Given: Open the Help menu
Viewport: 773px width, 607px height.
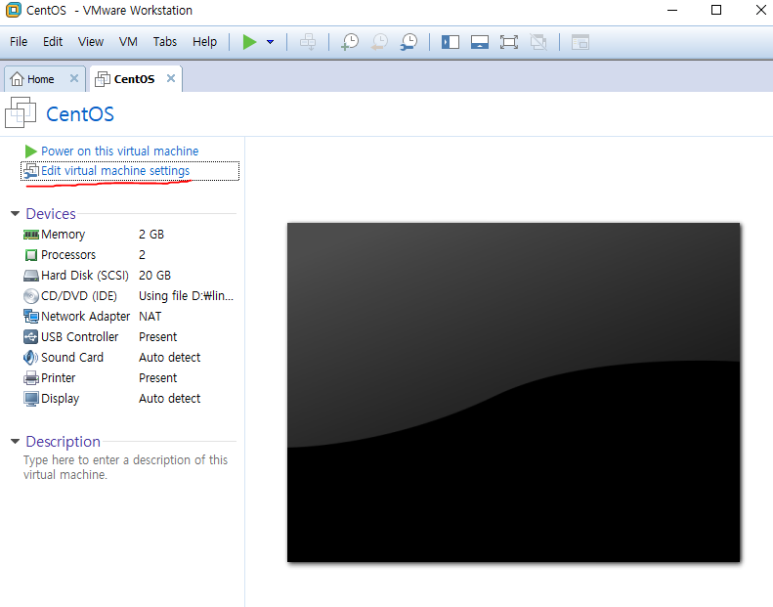Looking at the screenshot, I should click(205, 42).
